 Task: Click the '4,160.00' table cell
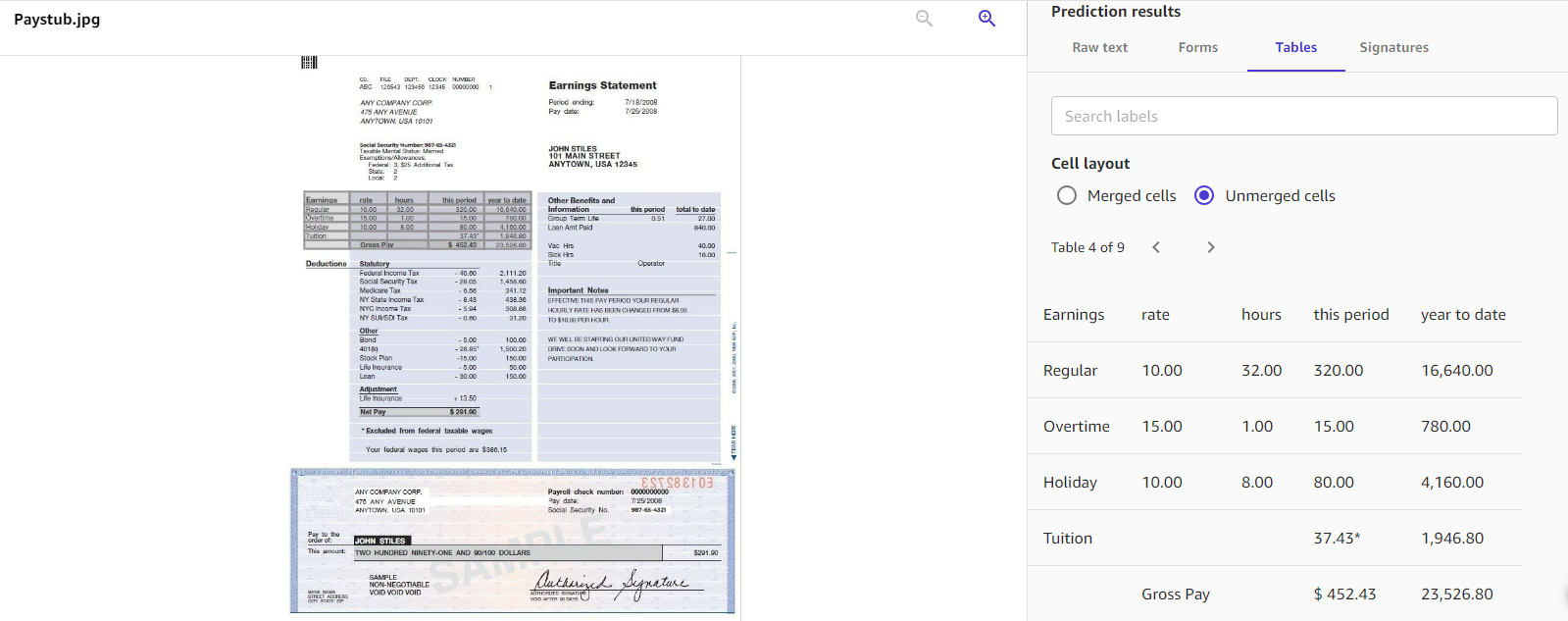(1452, 483)
